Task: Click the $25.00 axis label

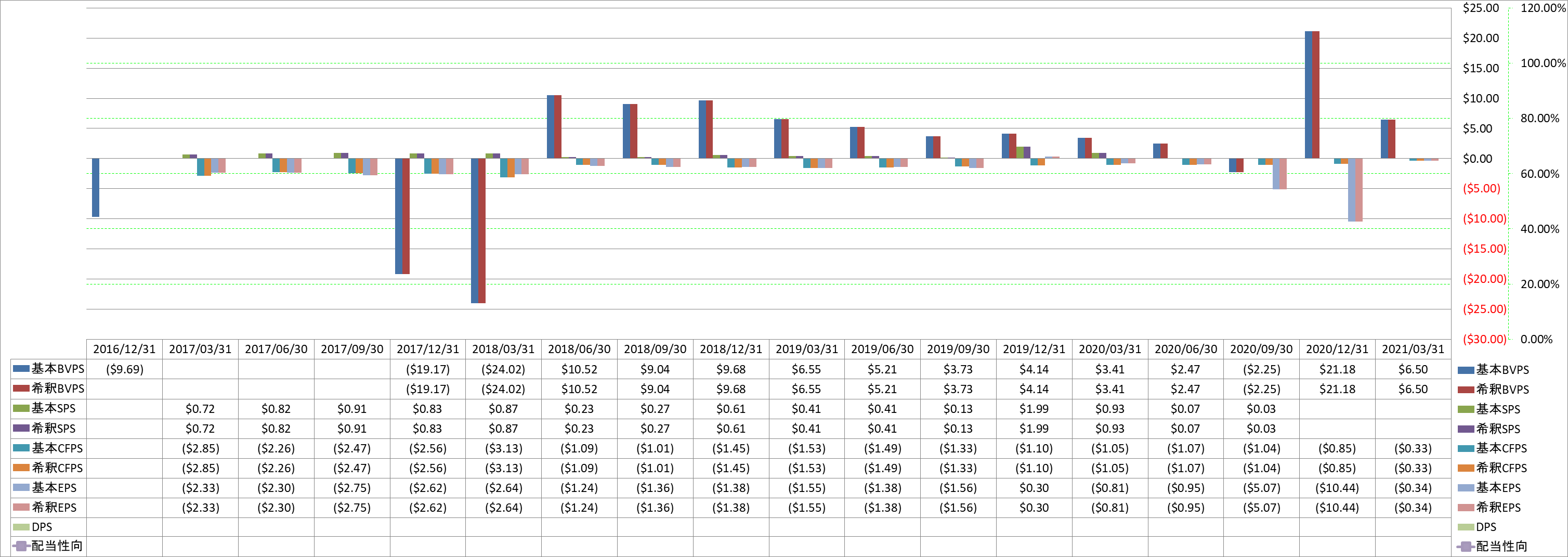Action: 1481,8
